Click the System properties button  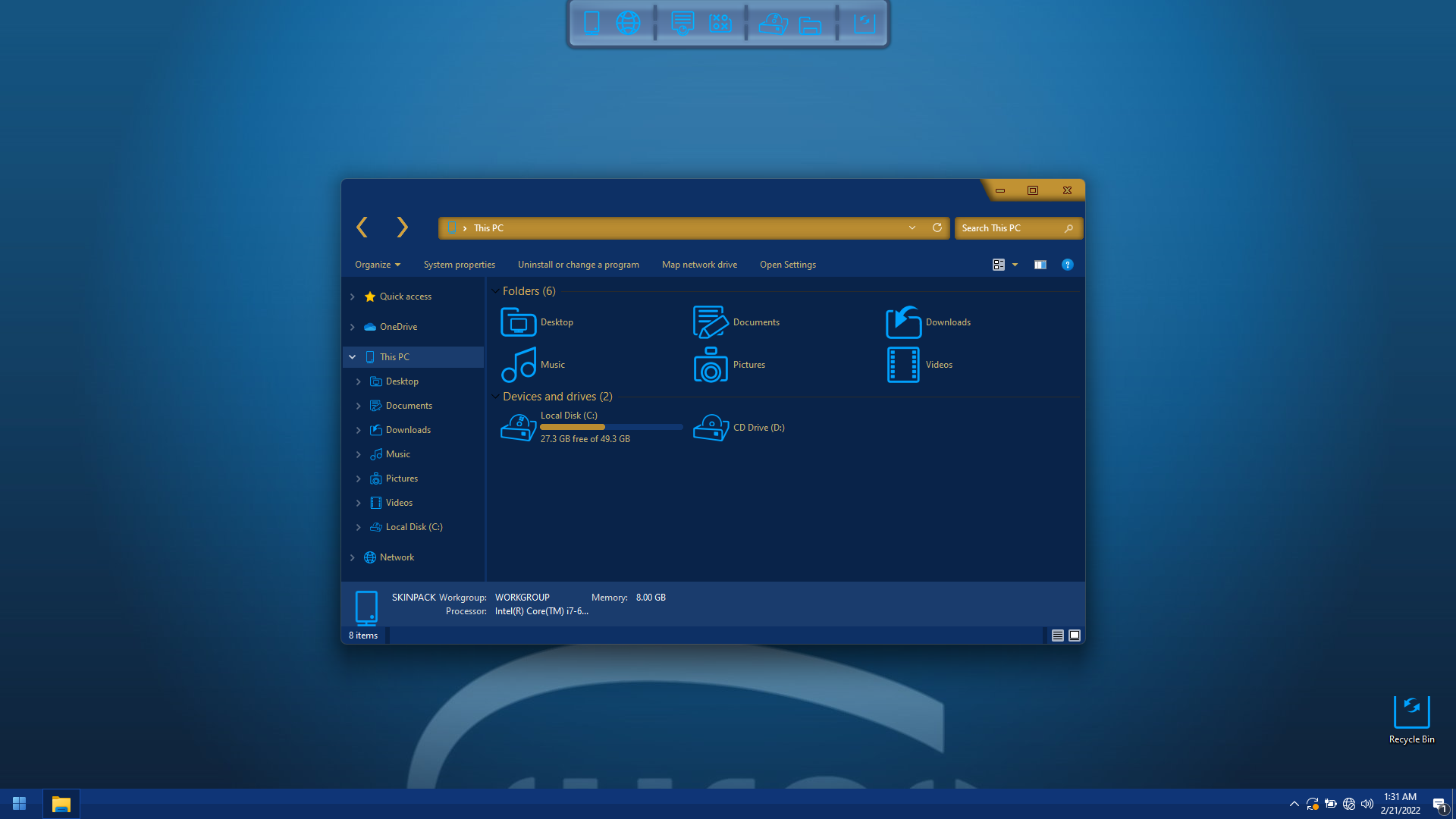[460, 265]
